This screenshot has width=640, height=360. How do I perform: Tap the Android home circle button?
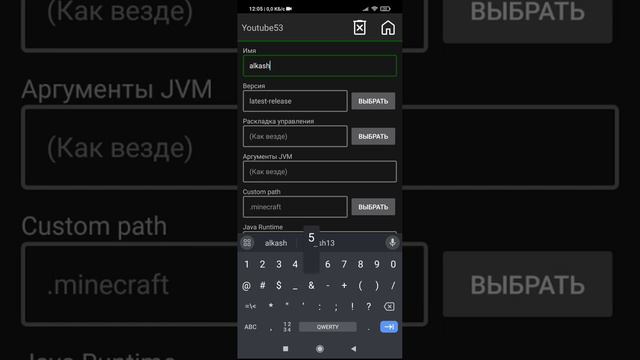tap(320, 349)
